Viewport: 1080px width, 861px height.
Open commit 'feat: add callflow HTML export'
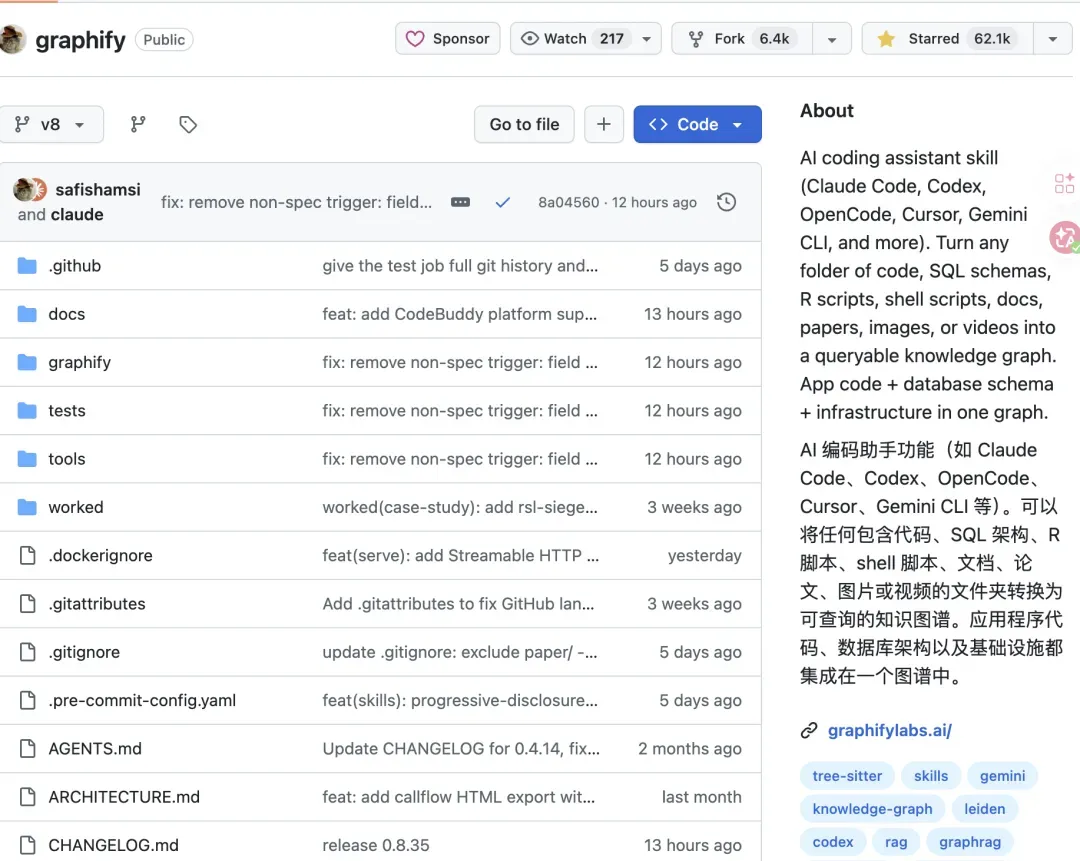[x=459, y=796]
